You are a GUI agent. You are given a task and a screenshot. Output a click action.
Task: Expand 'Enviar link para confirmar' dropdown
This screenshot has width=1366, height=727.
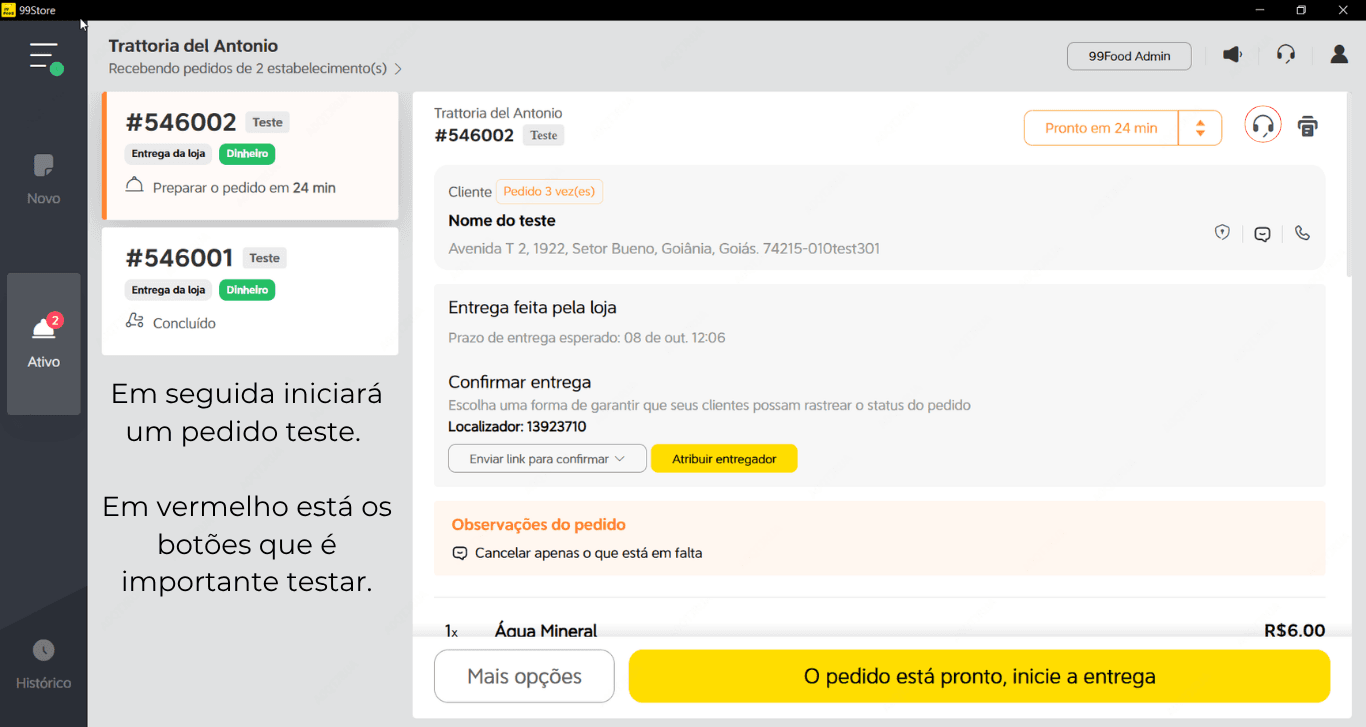tap(547, 459)
